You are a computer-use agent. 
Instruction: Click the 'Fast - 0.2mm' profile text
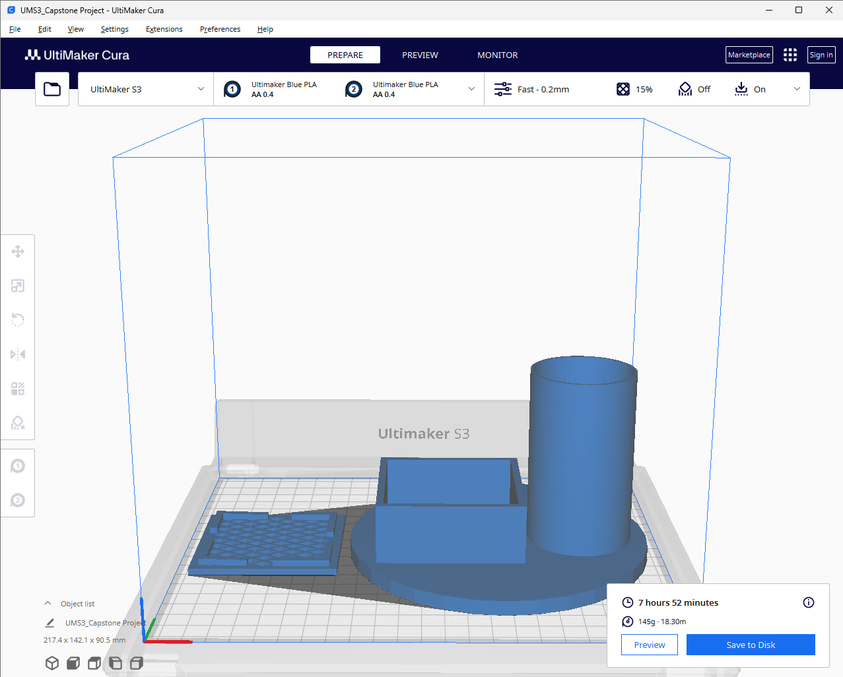pos(543,89)
